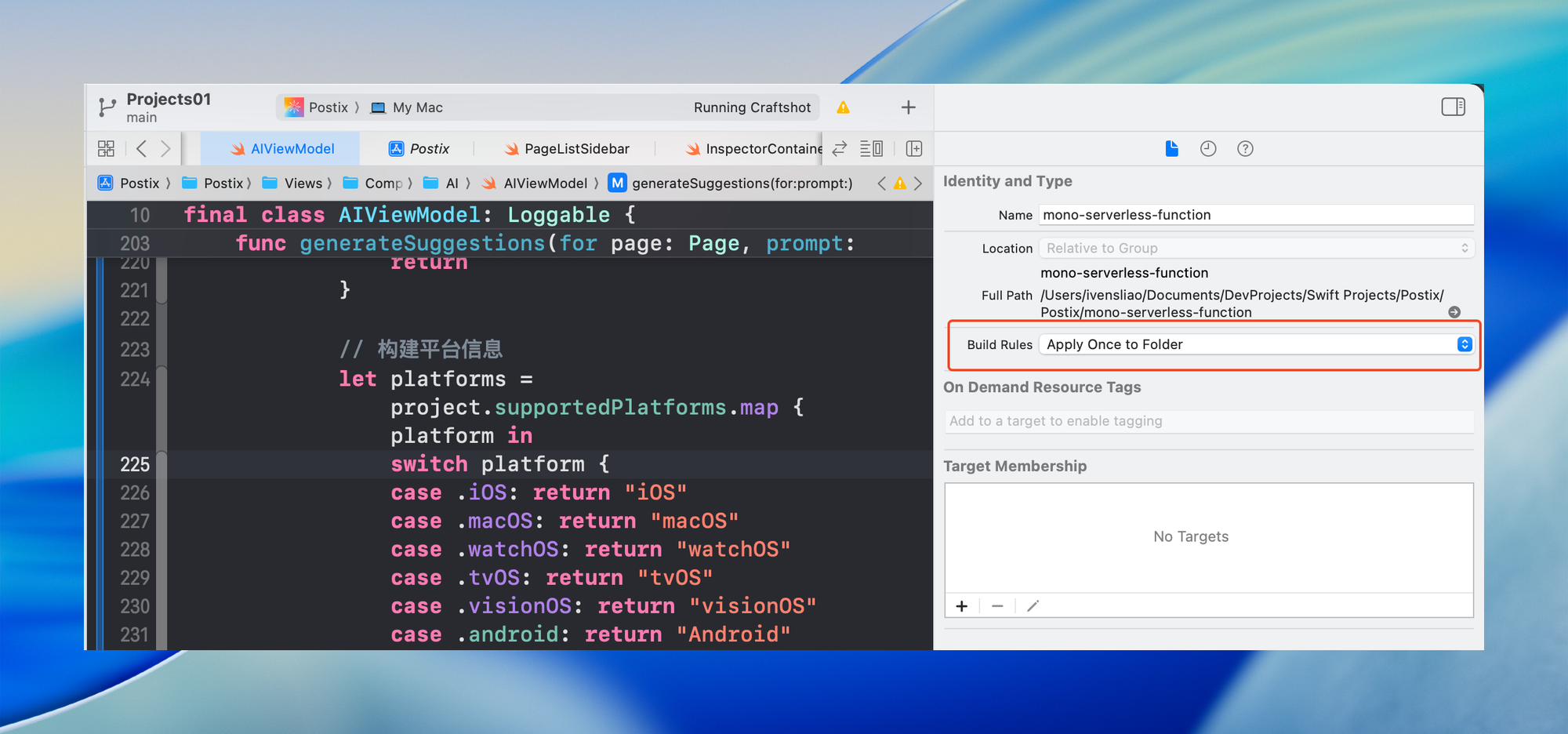Click the yellow warning icon in toolbar

coord(843,107)
